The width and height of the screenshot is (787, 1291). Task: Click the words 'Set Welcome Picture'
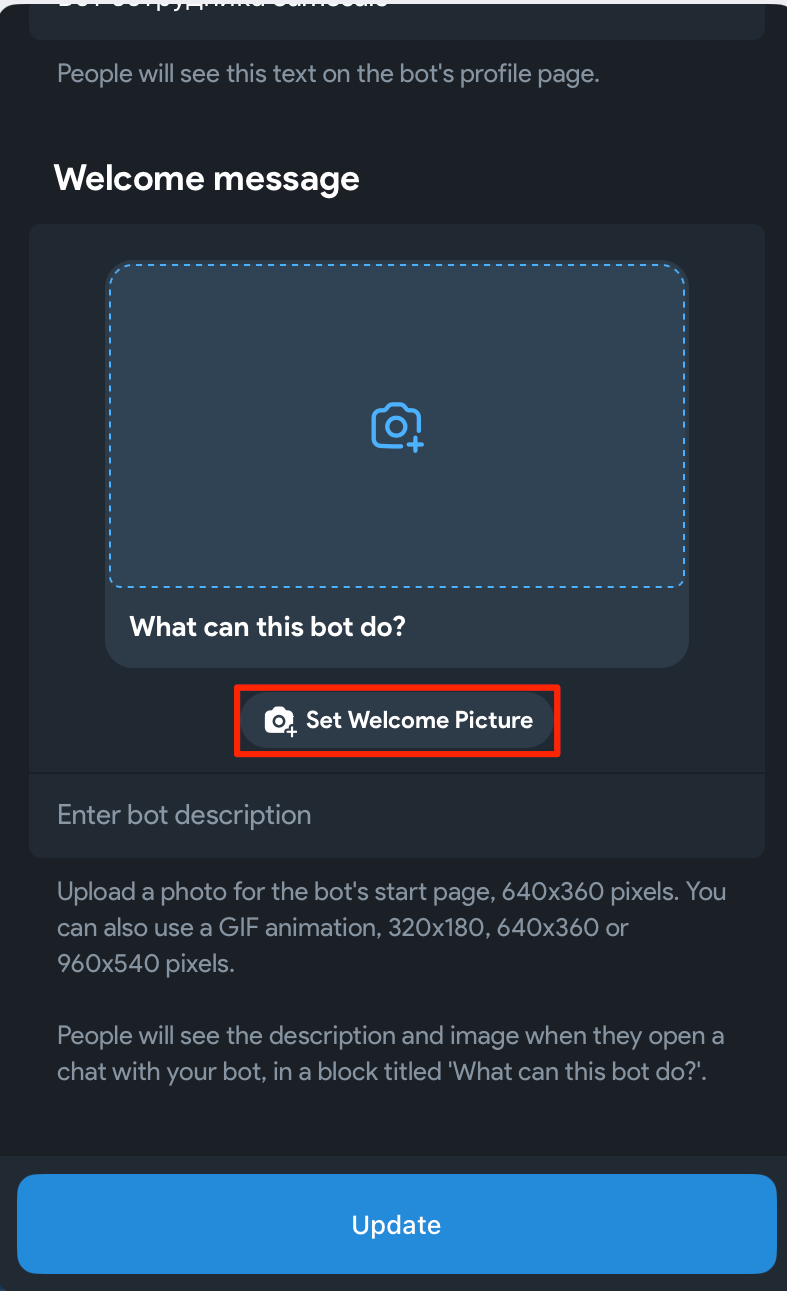[x=419, y=721]
